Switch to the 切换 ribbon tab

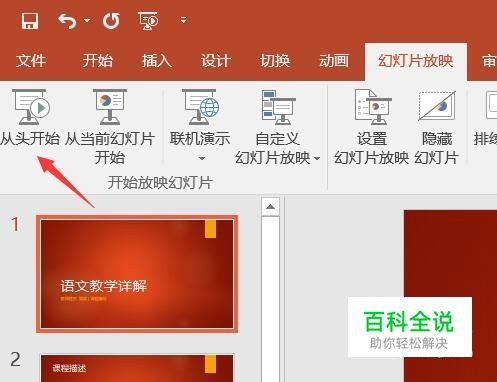click(275, 61)
